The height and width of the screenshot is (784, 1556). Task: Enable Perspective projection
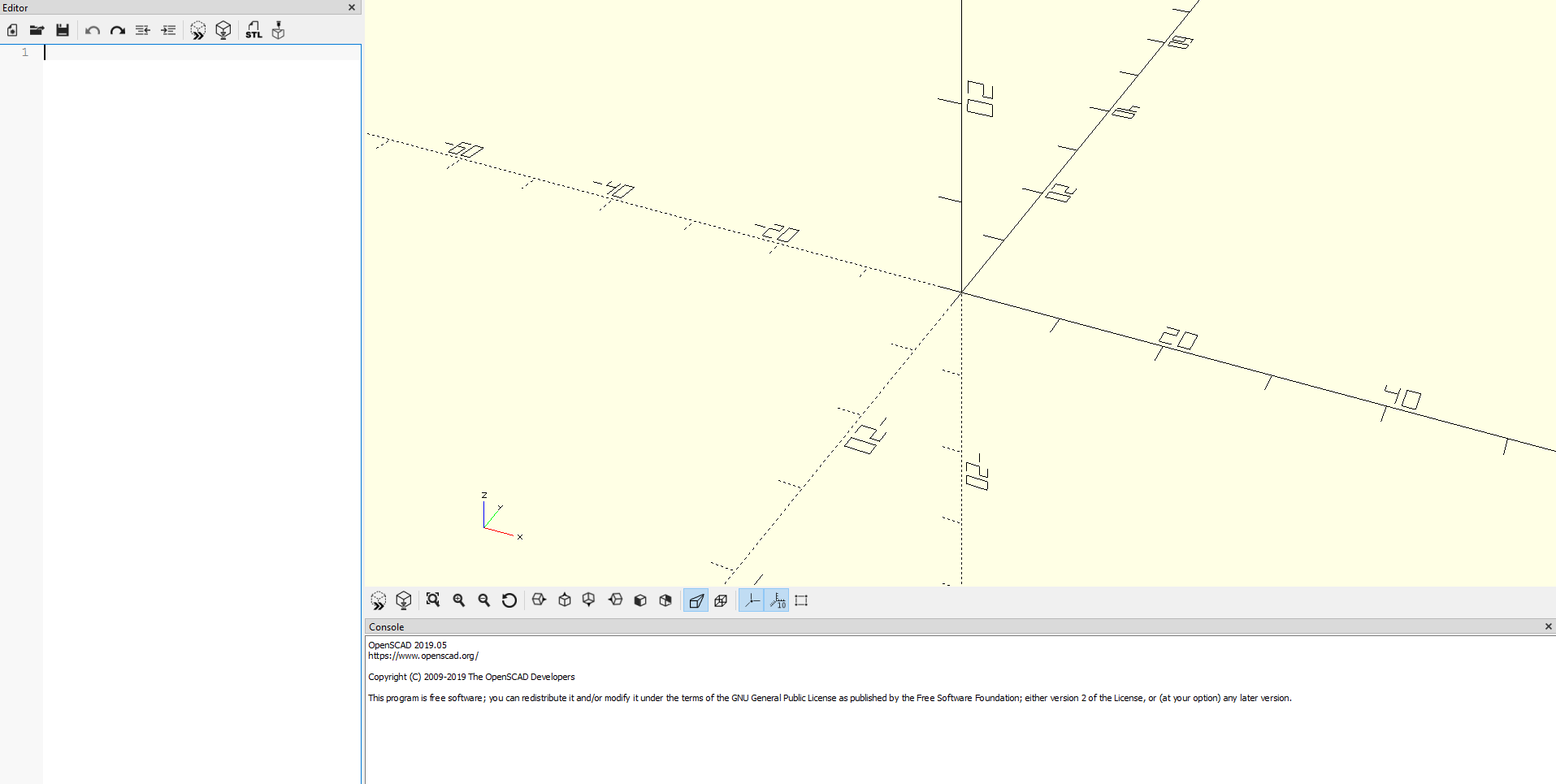tap(696, 601)
